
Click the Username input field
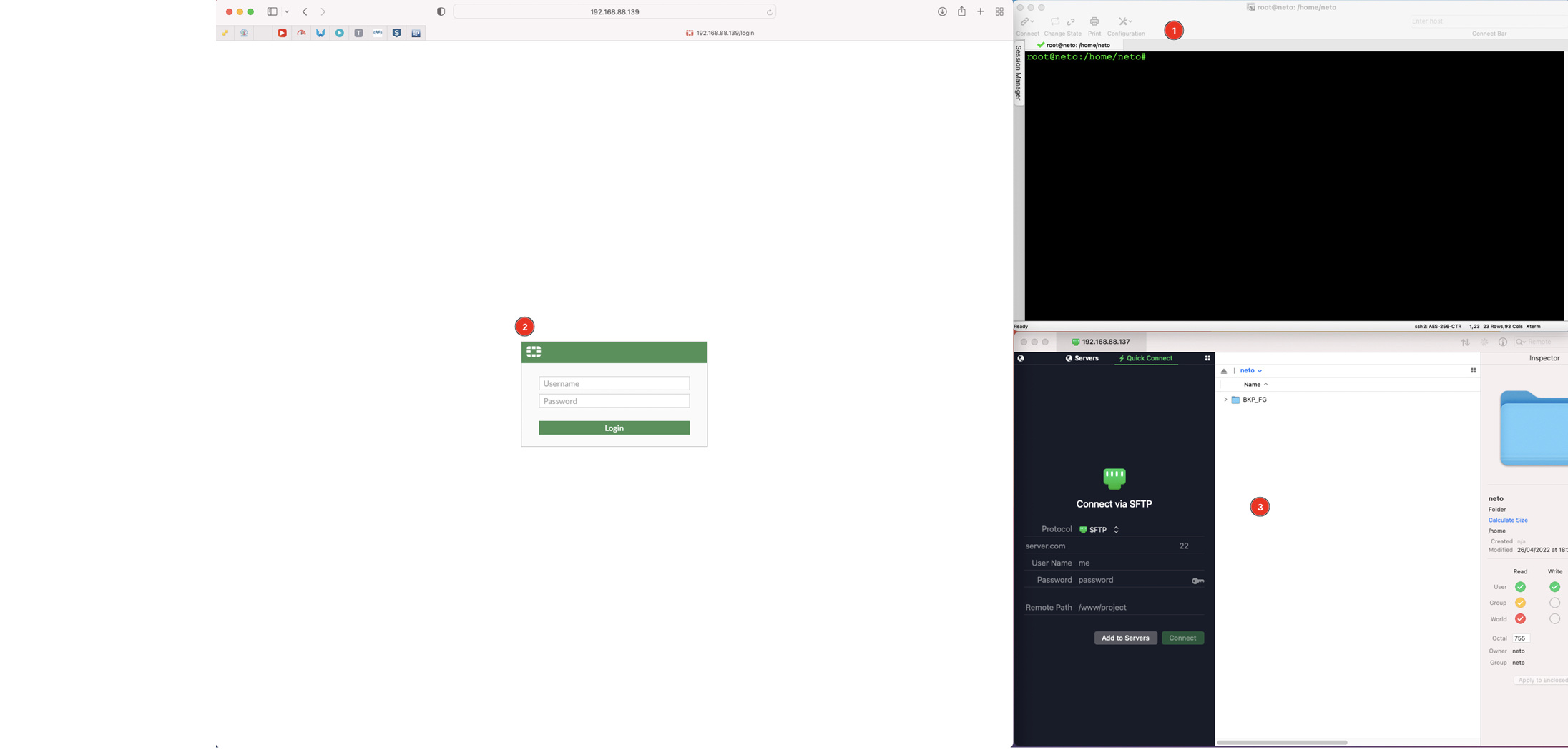[x=614, y=383]
